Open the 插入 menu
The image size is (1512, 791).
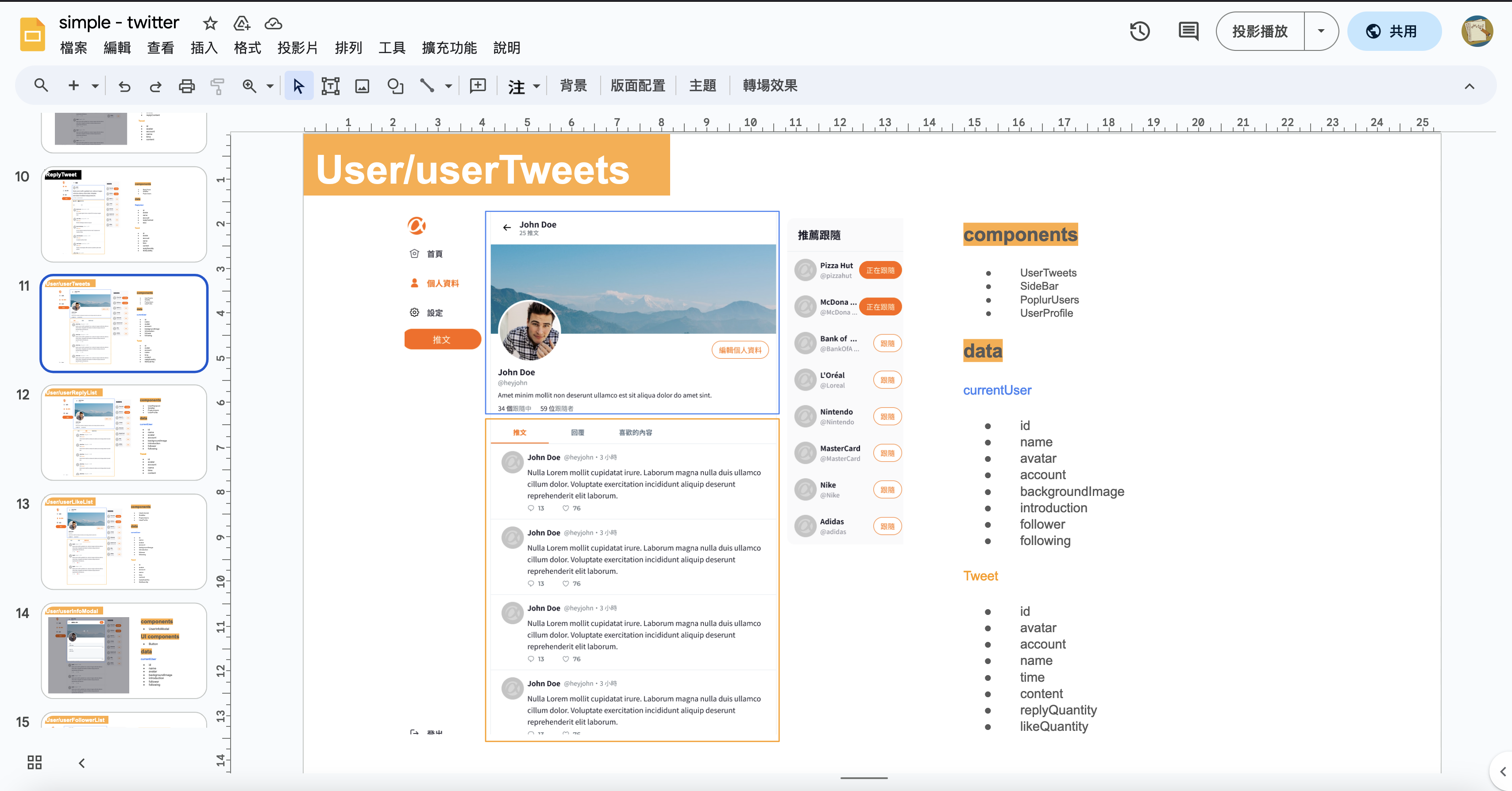pos(204,48)
